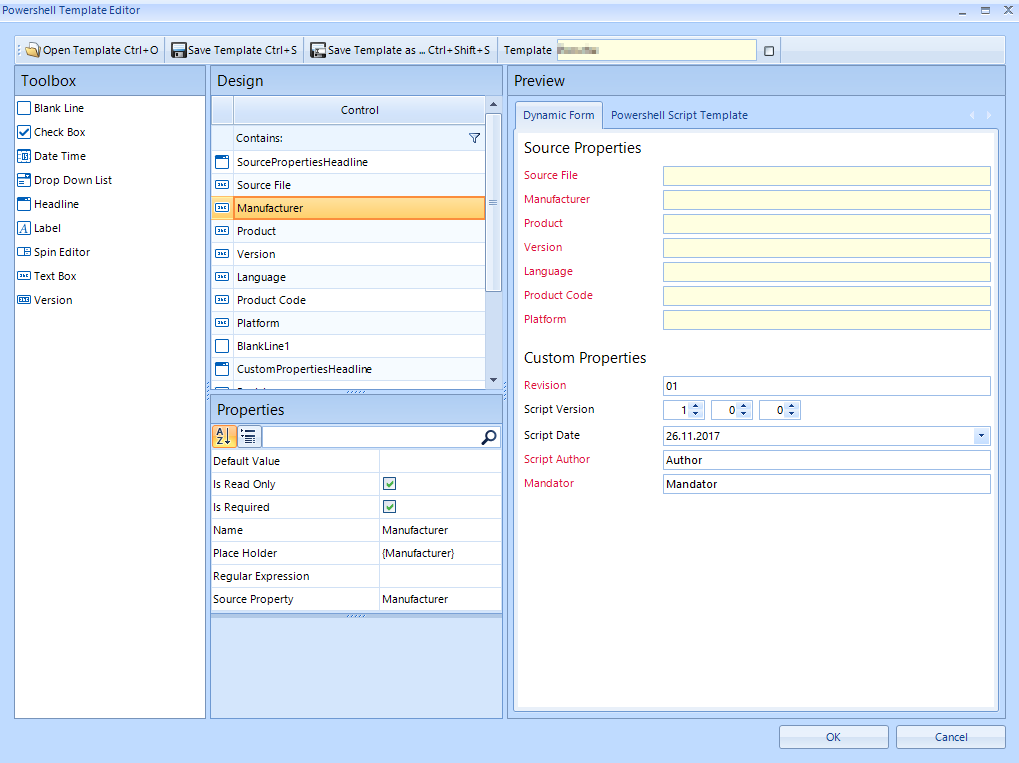This screenshot has height=763, width=1019.
Task: Click the Open Template folder icon
Action: (33, 50)
